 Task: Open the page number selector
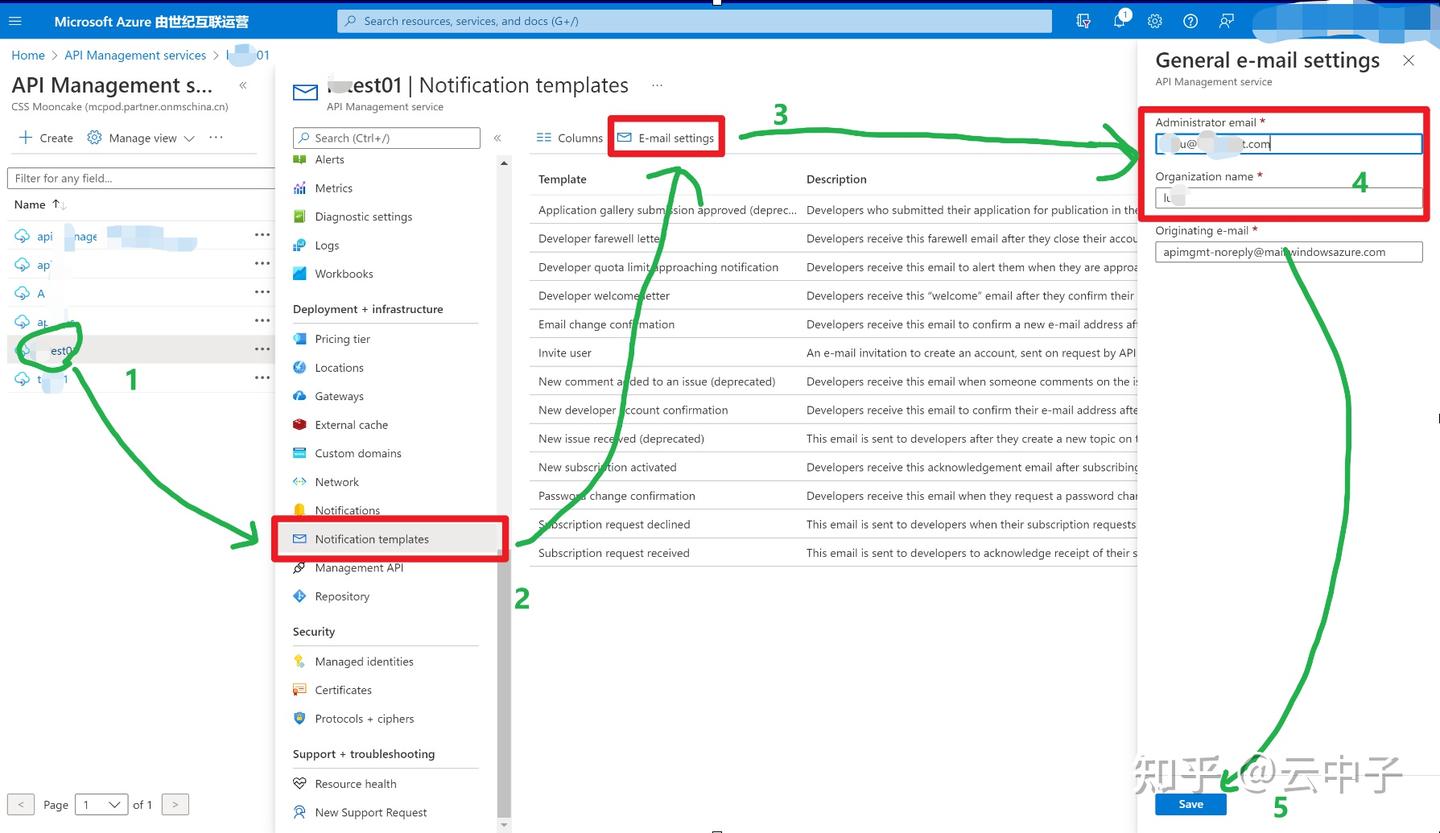point(101,804)
